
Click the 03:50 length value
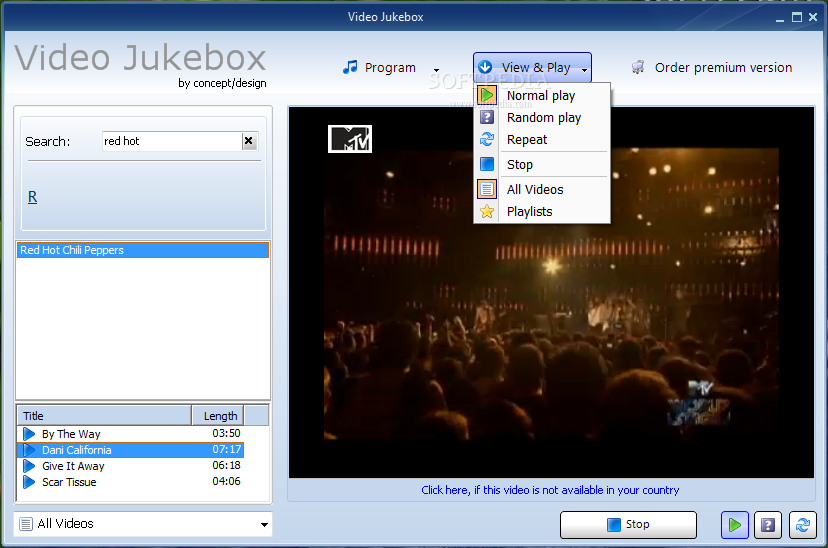pyautogui.click(x=227, y=433)
